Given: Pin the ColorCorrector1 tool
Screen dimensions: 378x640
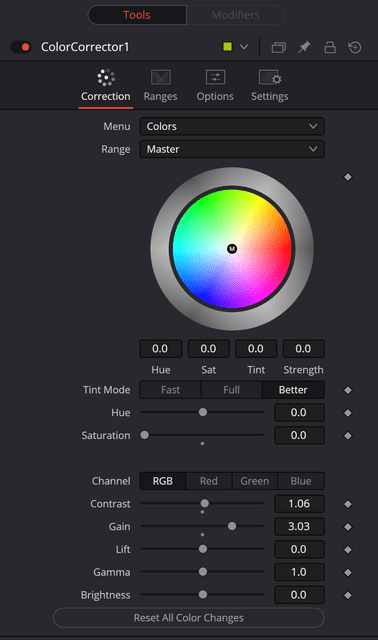Looking at the screenshot, I should tap(304, 47).
